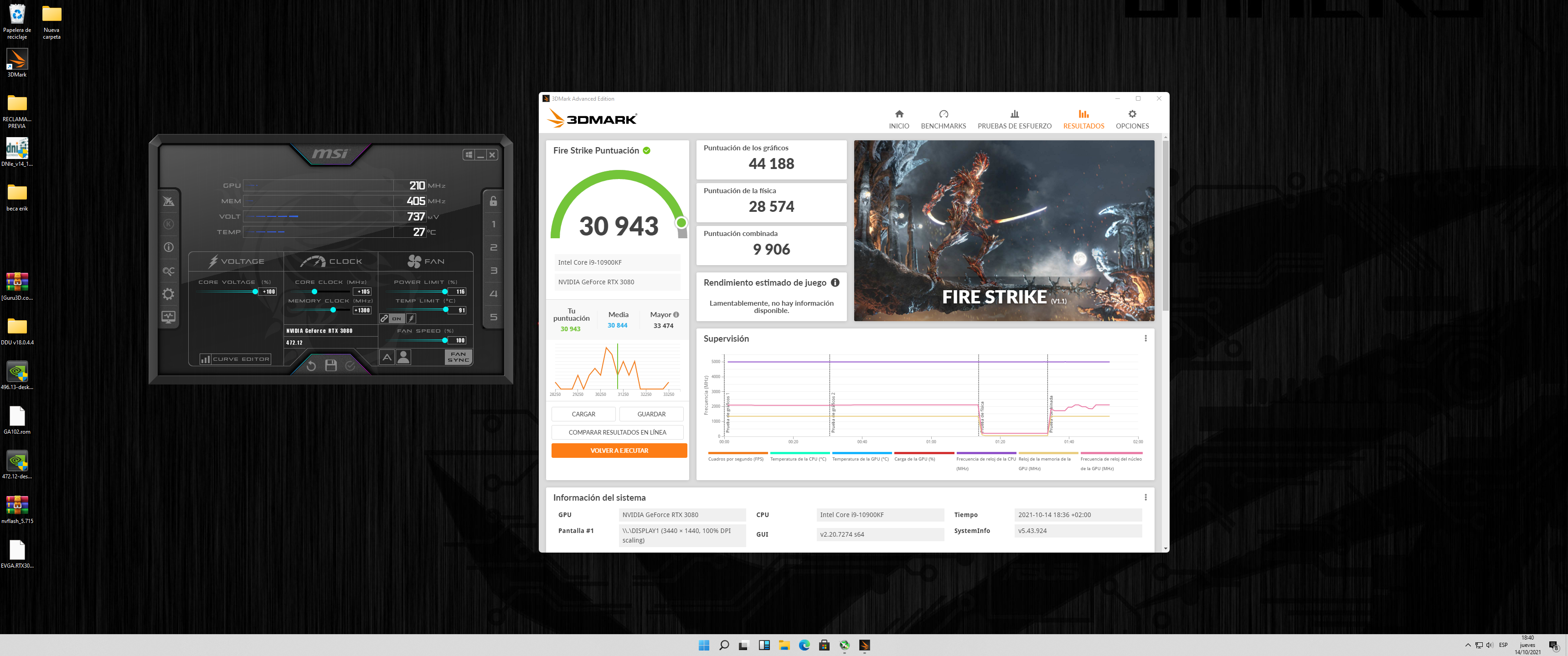Select Afterburner profile slot 5
The width and height of the screenshot is (1568, 656).
[x=494, y=317]
